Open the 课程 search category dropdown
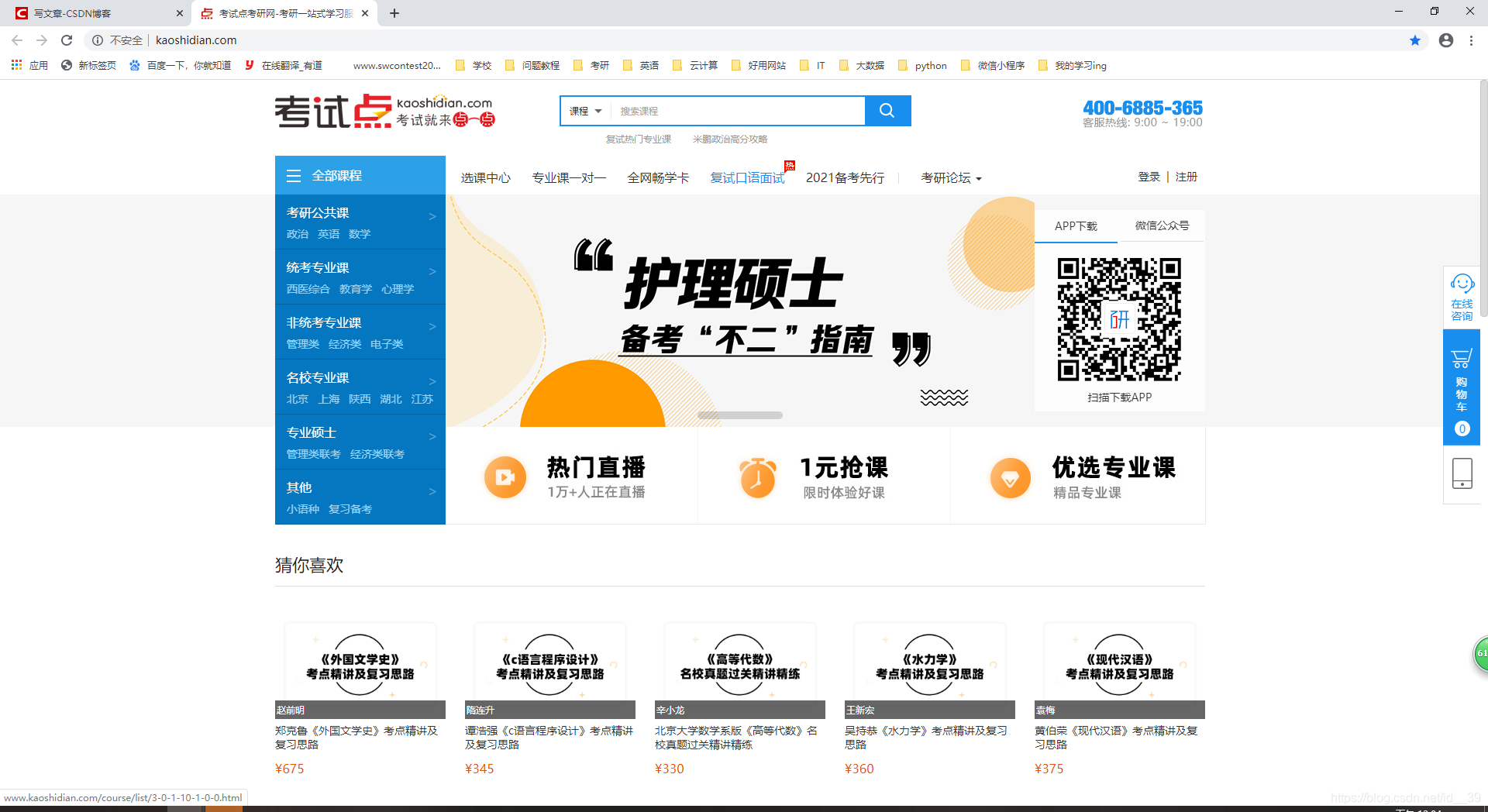The width and height of the screenshot is (1488, 812). click(x=585, y=111)
